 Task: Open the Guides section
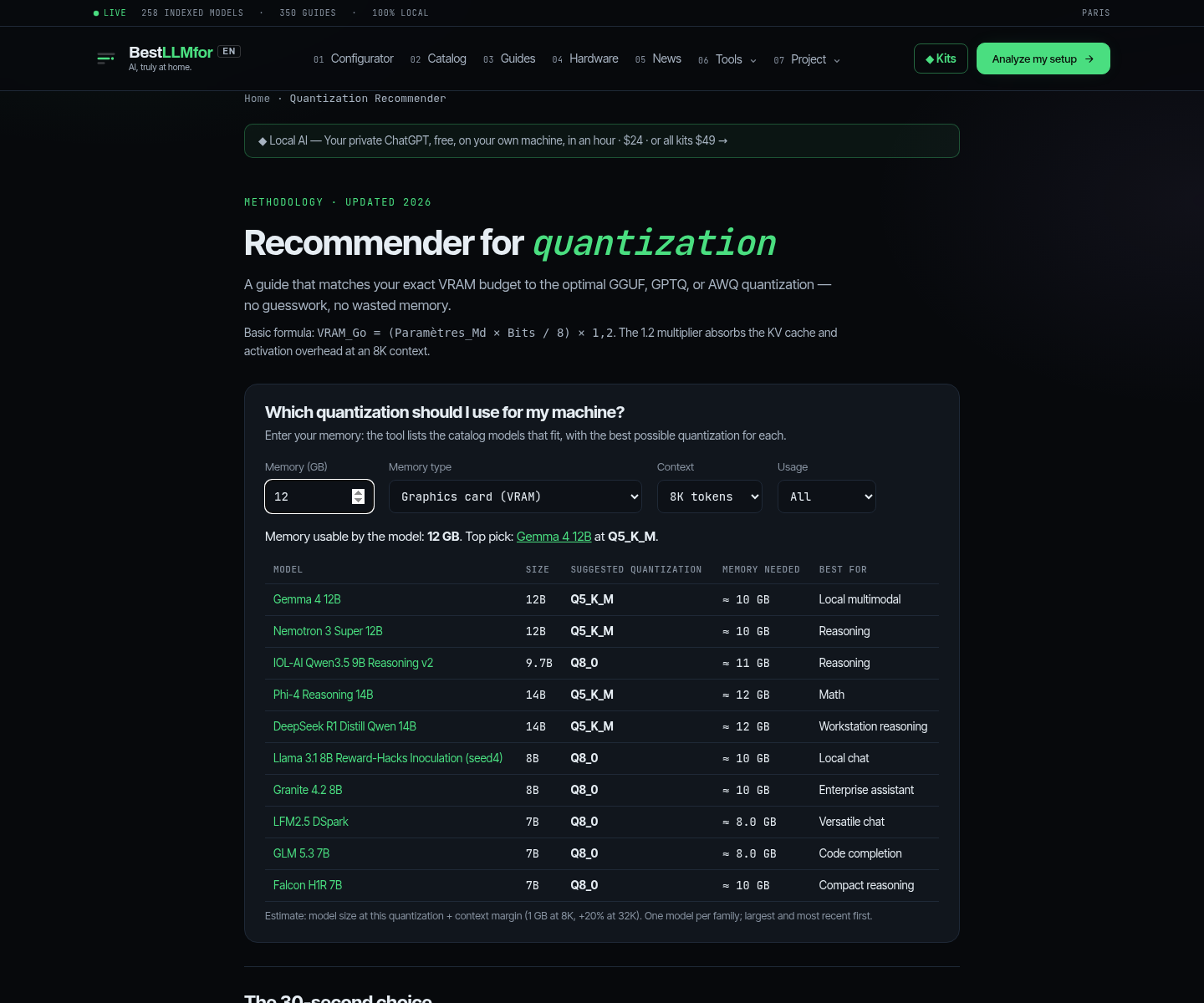[x=509, y=59]
